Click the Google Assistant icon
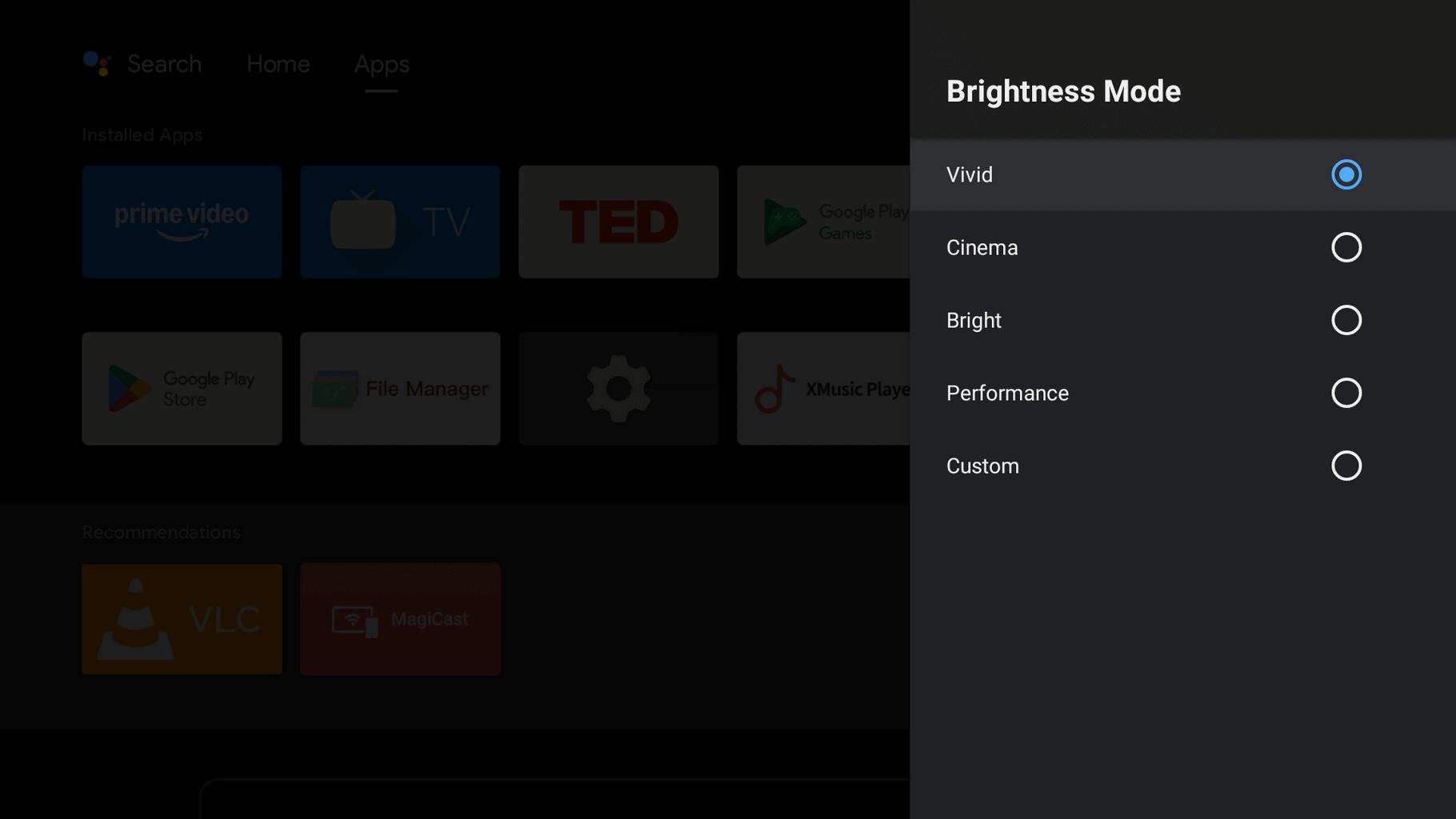 tap(97, 64)
